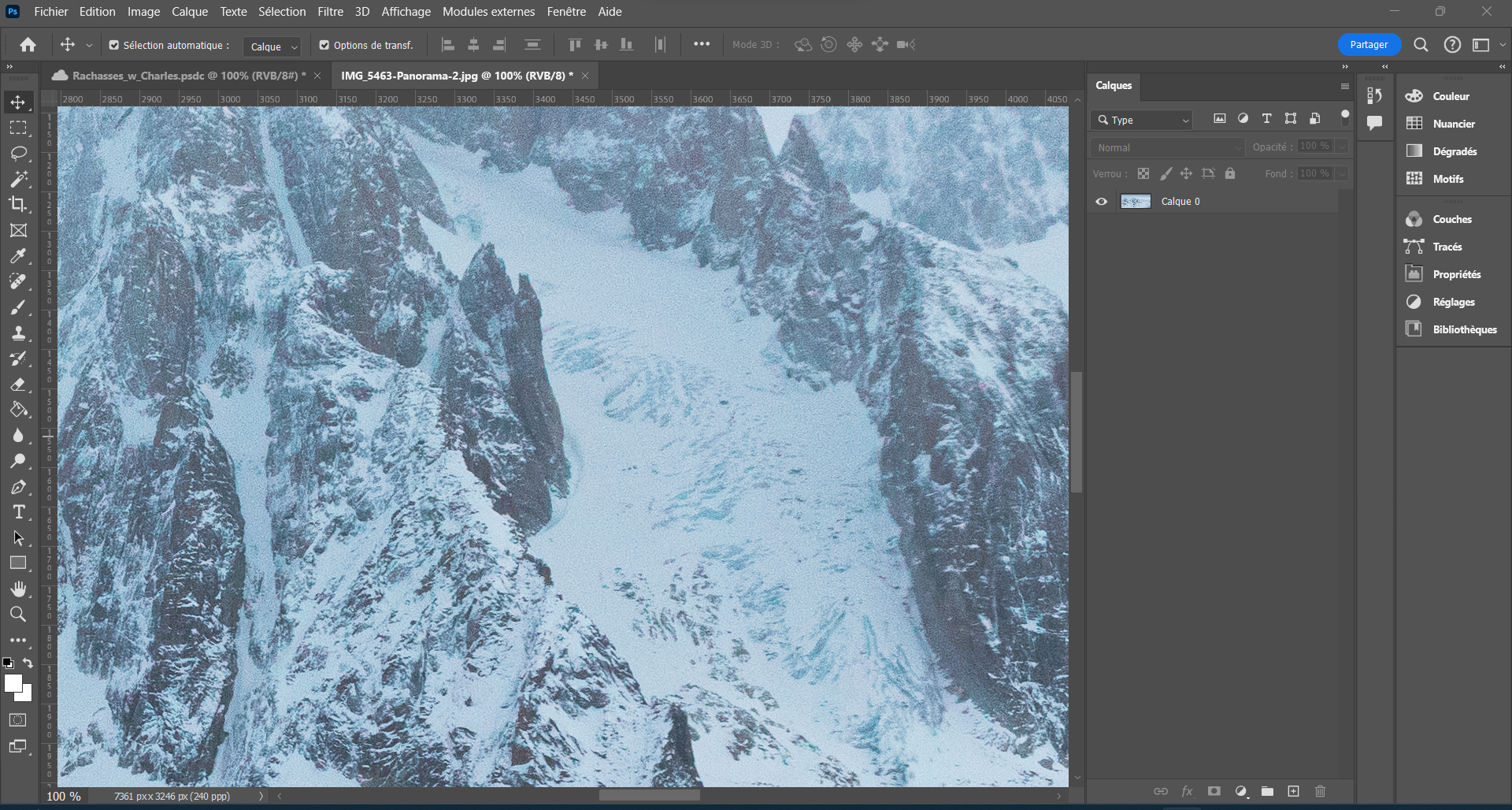Open the Couleur panel
Image resolution: width=1512 pixels, height=810 pixels.
[x=1451, y=95]
